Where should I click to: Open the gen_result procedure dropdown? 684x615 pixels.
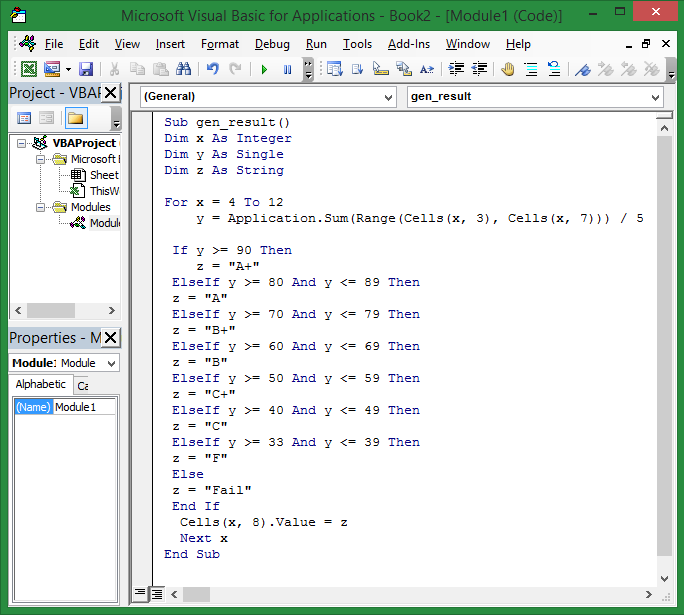tap(655, 97)
